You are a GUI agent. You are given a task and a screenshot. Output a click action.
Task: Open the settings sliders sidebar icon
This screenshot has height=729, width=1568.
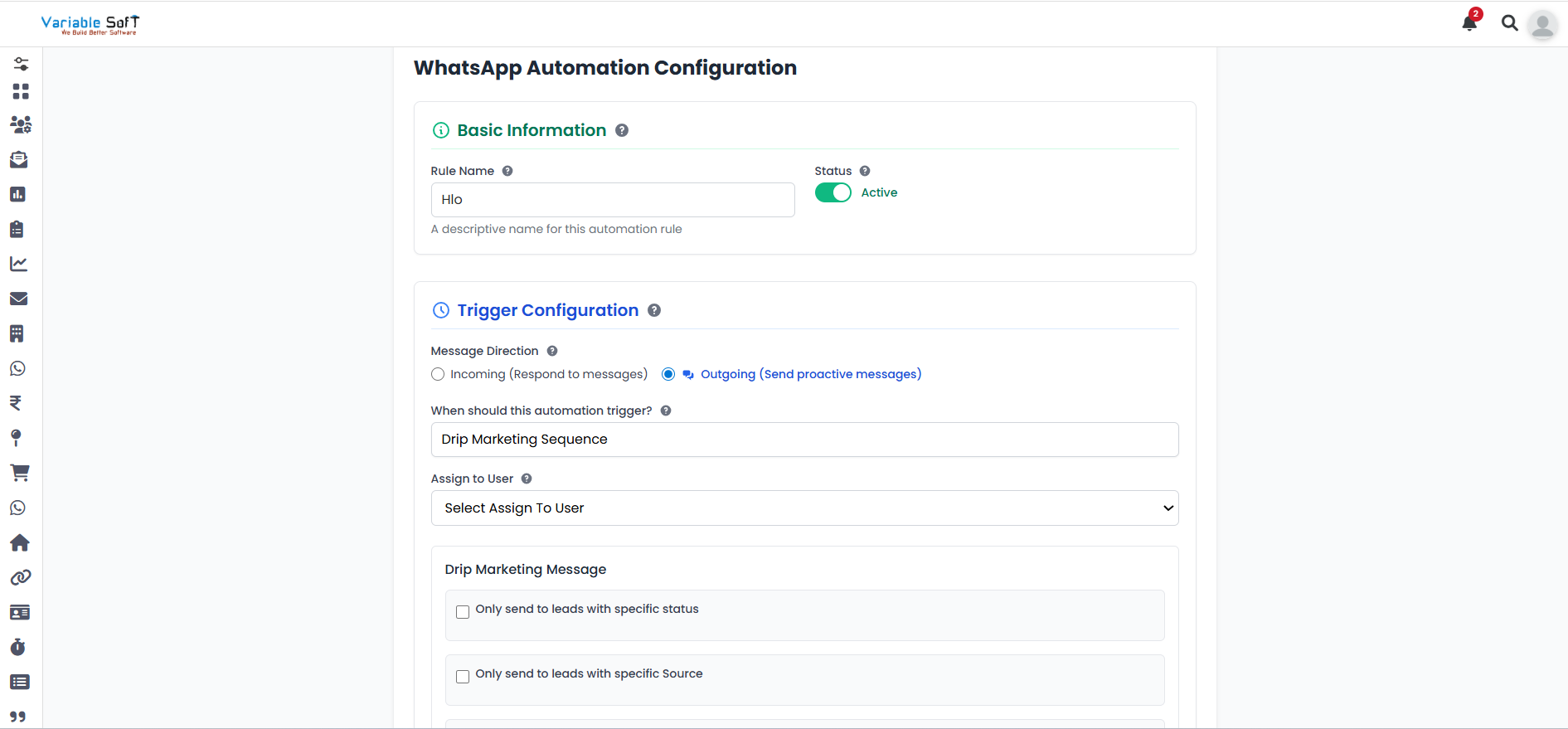tap(20, 64)
